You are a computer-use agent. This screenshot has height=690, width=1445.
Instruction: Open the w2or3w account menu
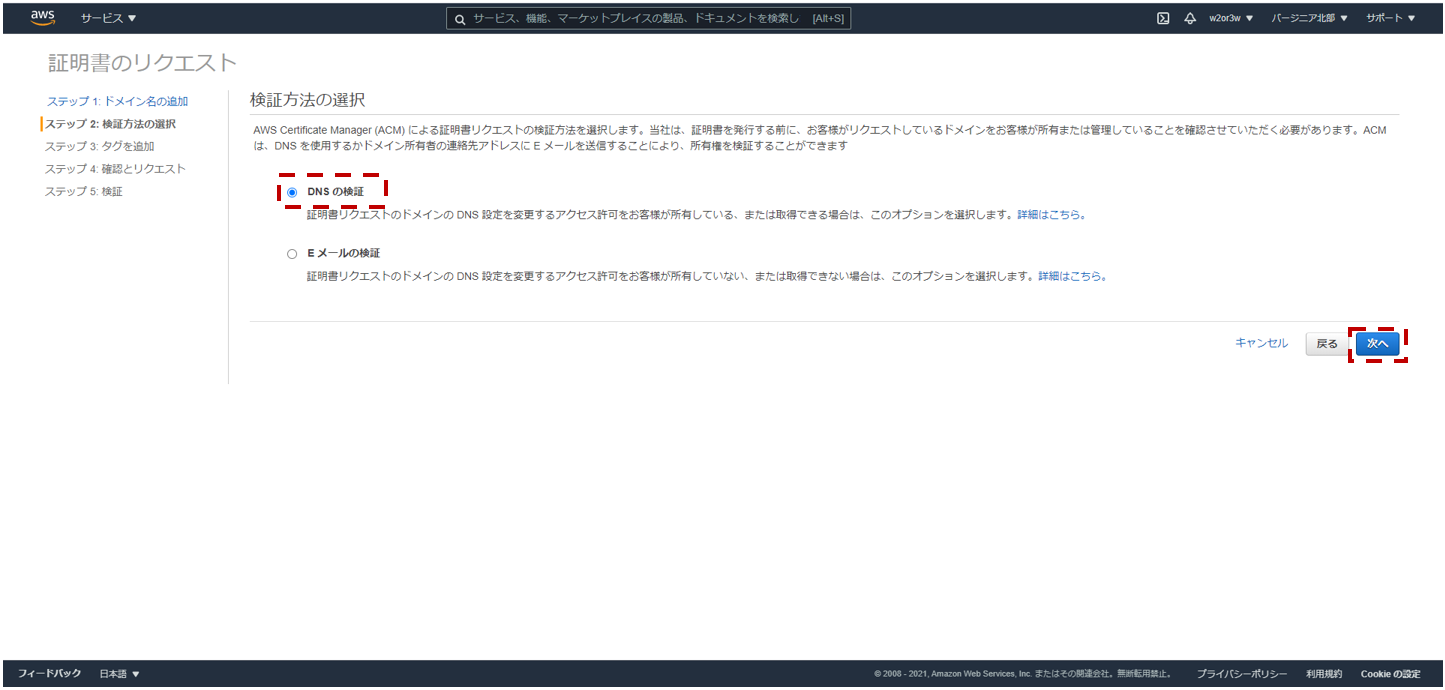(x=1231, y=18)
